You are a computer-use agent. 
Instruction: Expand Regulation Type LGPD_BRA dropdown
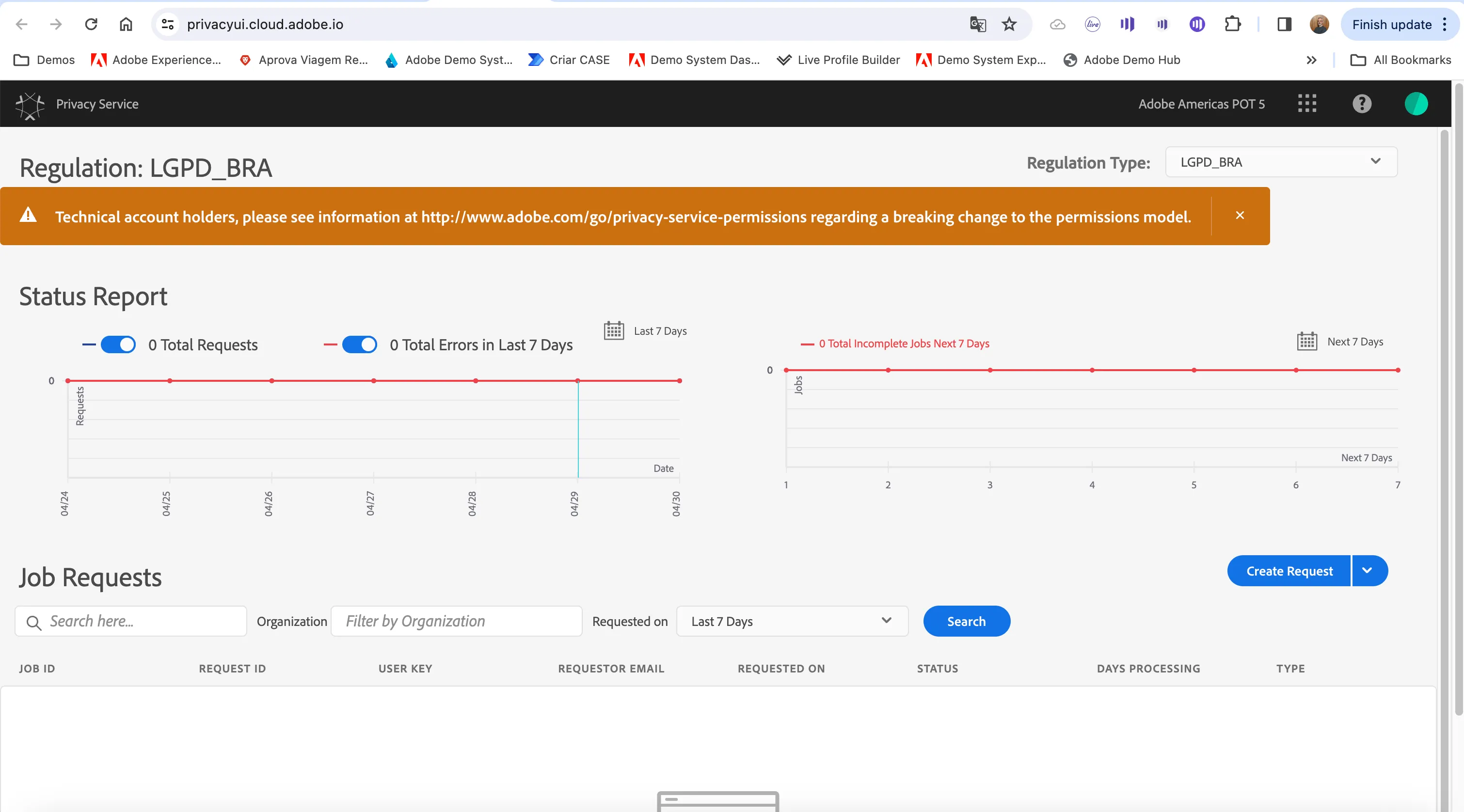pos(1281,162)
